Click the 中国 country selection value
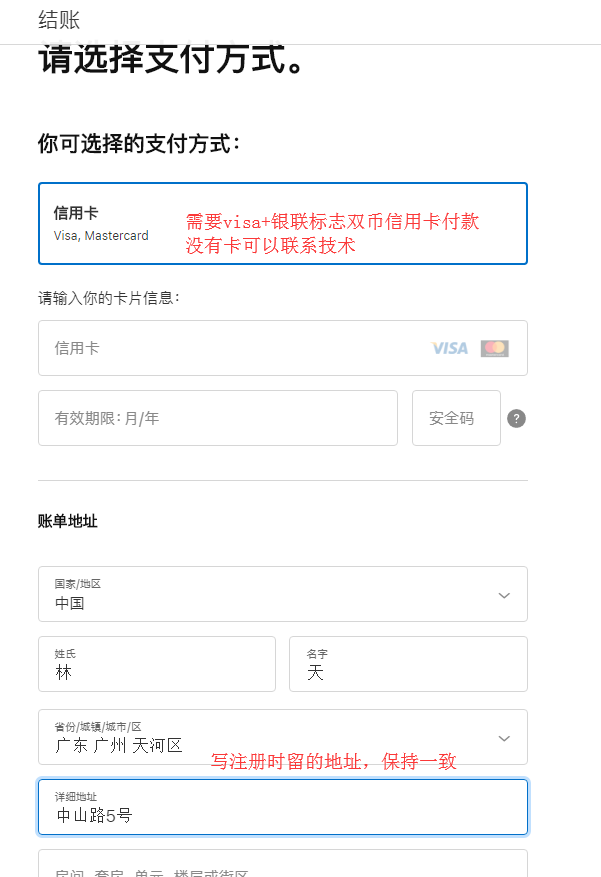Viewport: 601px width, 877px height. tap(70, 603)
